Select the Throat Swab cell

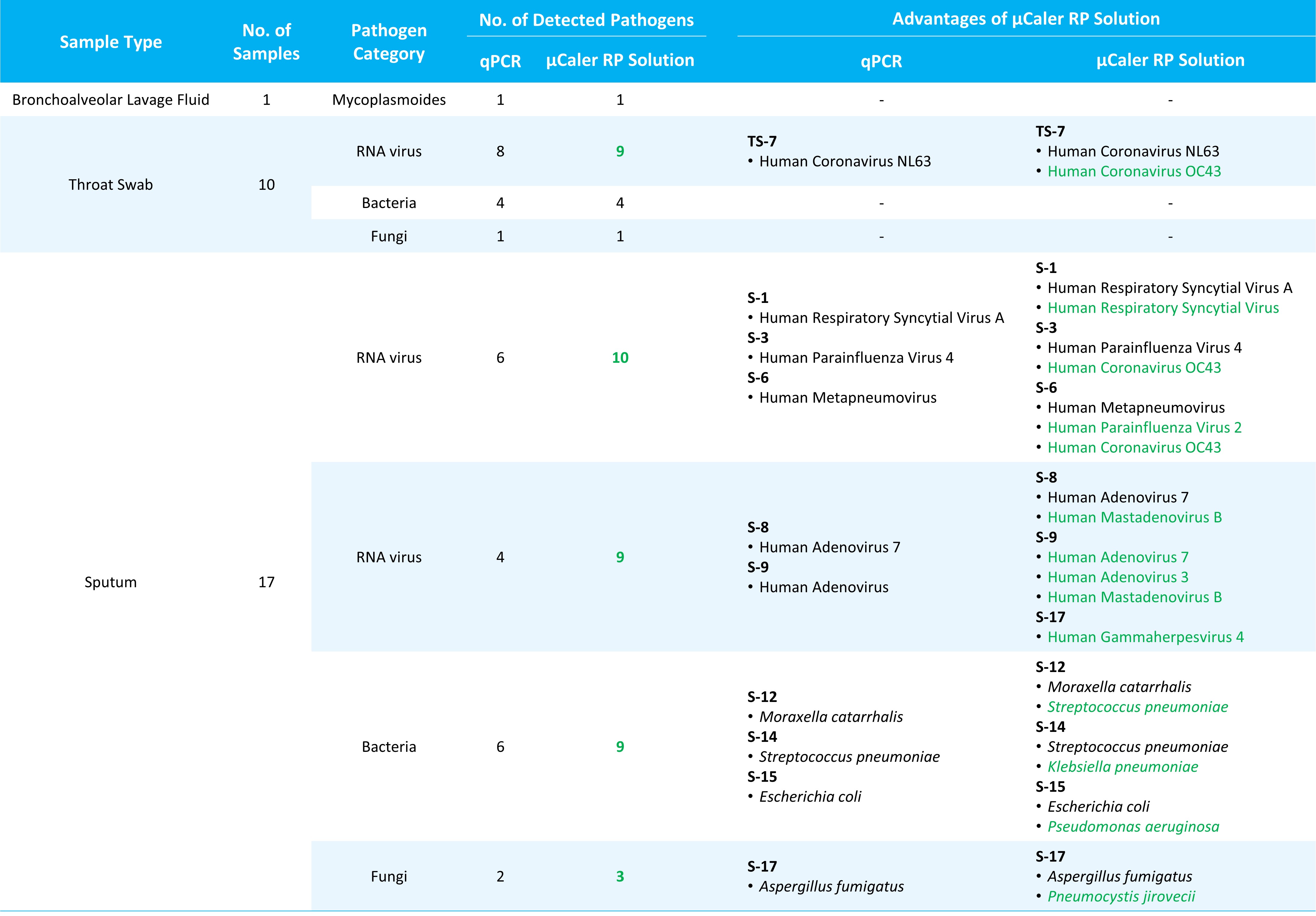click(x=111, y=184)
